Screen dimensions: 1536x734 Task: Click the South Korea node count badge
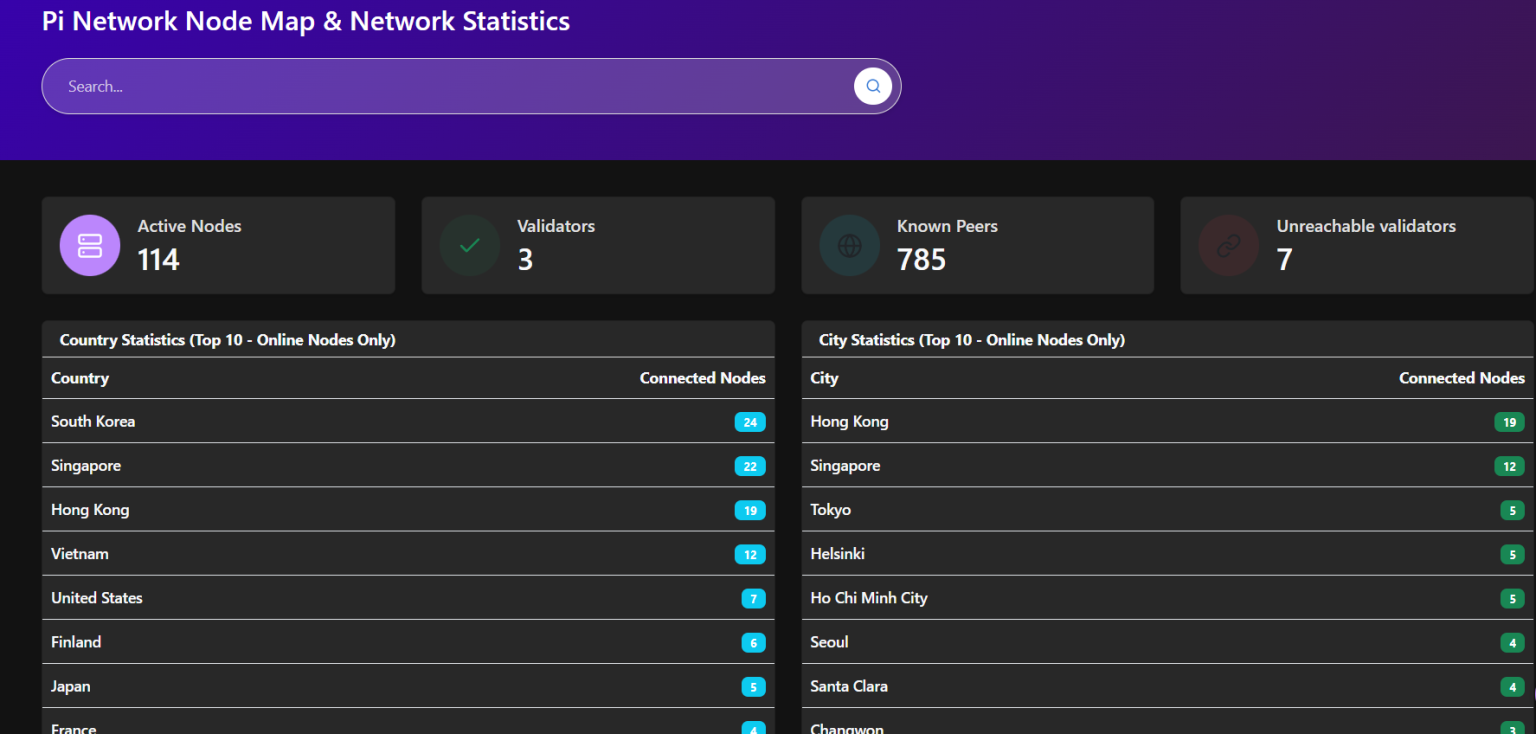(x=750, y=422)
